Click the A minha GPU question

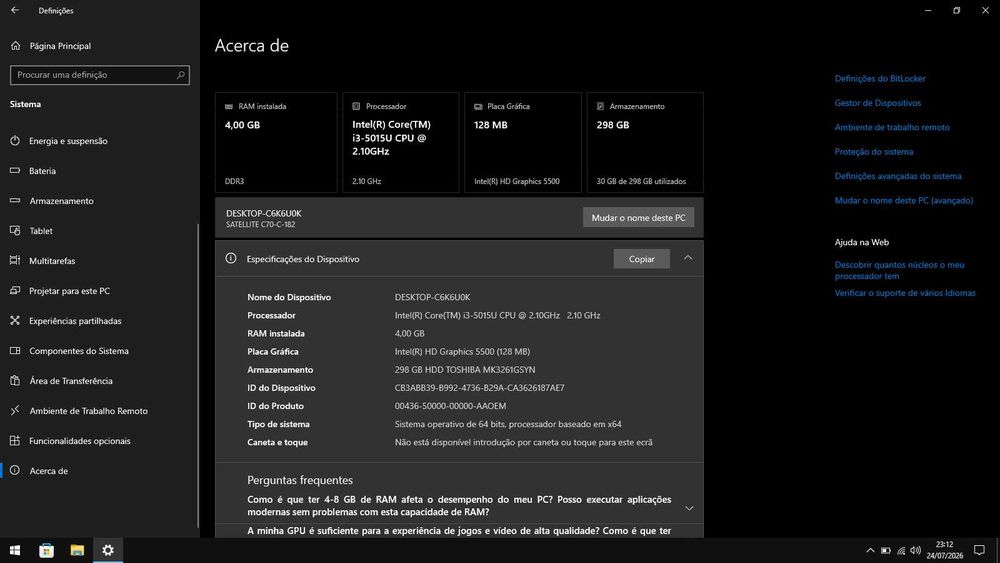coord(459,531)
